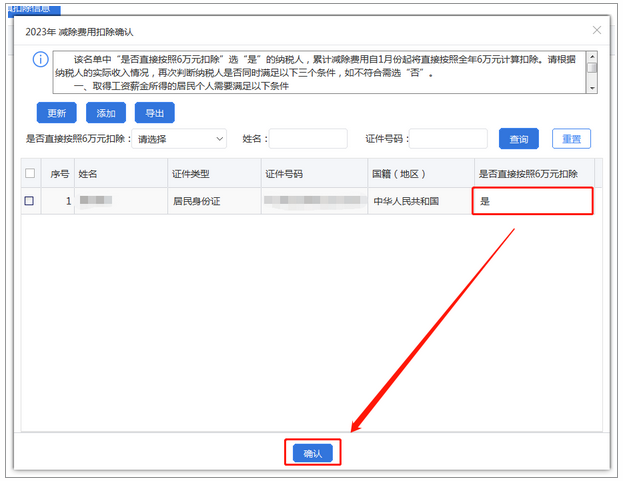Open the 是否直接按照6万元扣除 filter dropdown
The image size is (623, 481).
[180, 139]
